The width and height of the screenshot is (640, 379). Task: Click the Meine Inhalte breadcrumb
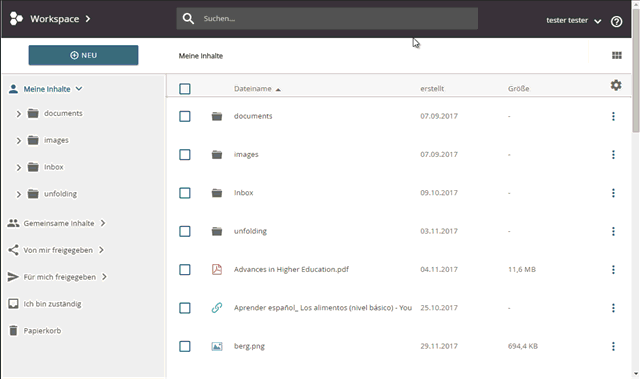[x=201, y=56]
